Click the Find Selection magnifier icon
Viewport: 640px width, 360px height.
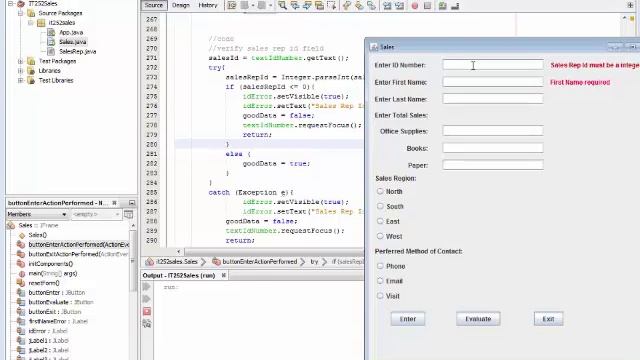point(282,5)
